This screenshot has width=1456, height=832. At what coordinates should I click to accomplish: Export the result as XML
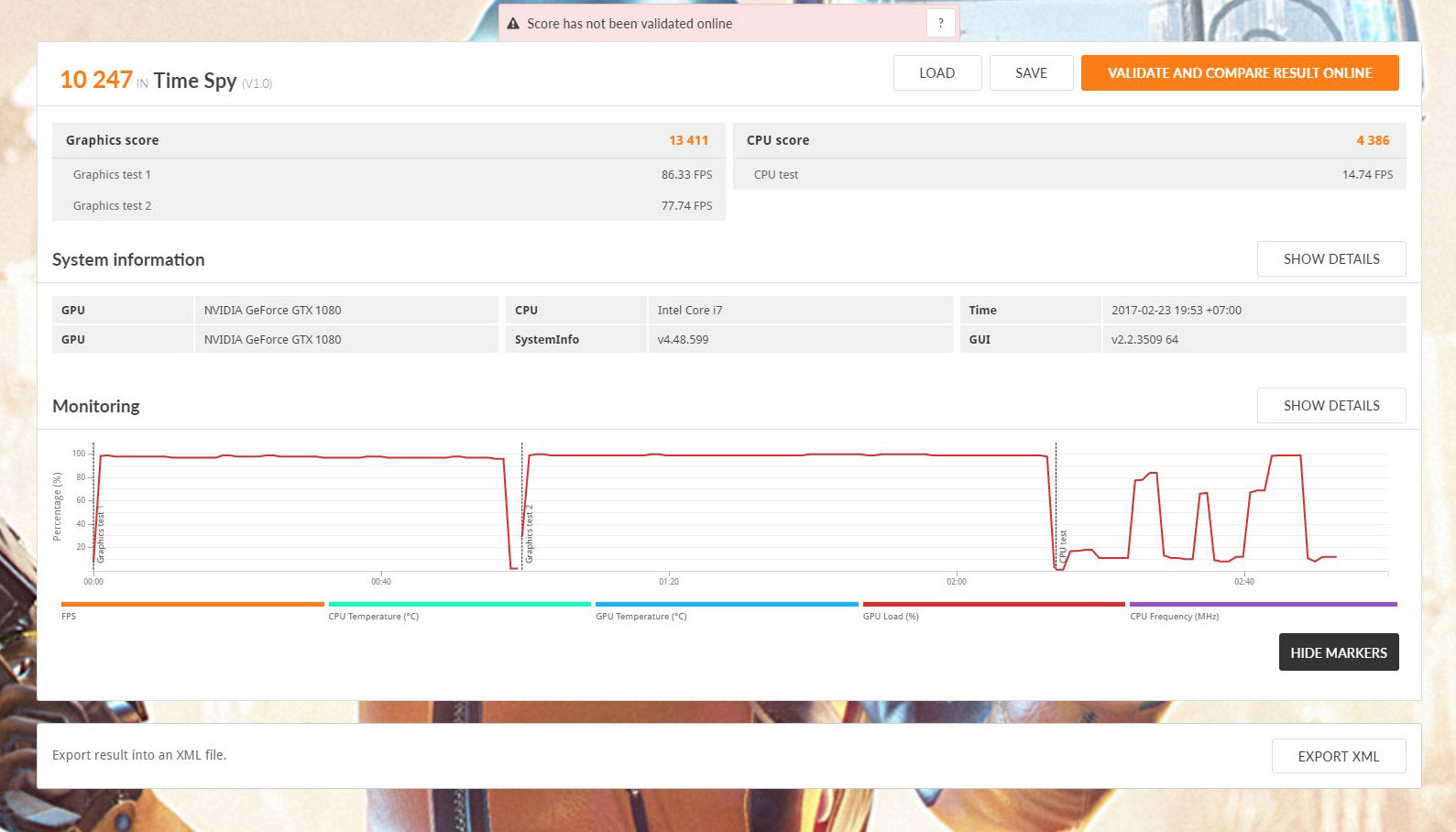[x=1338, y=756]
